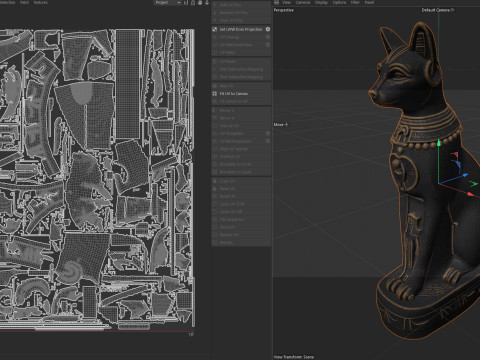Click the Perspective label in viewport
480x360 pixels.
pyautogui.click(x=284, y=10)
